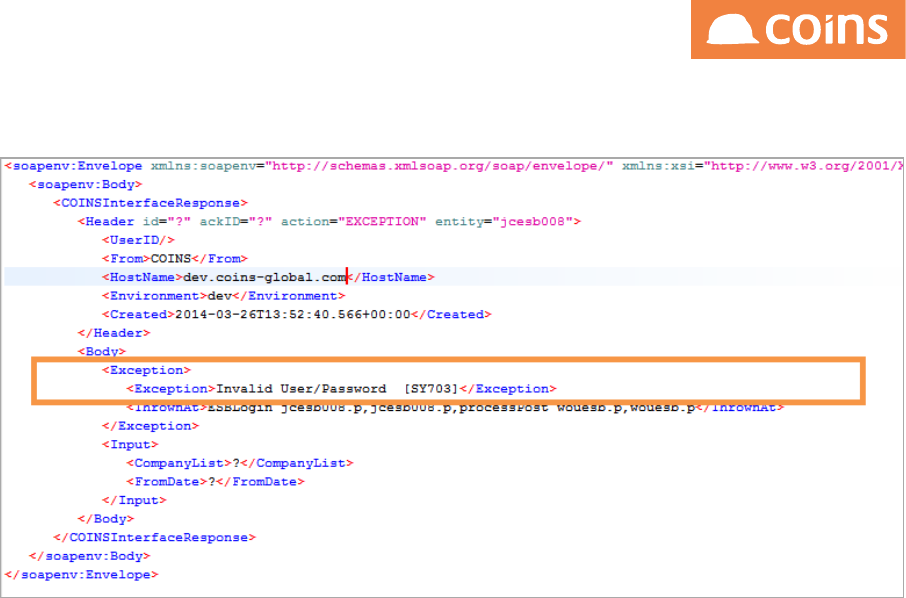Viewport: 906px width, 598px height.
Task: Click the closing Body tag after Input
Action: point(106,519)
